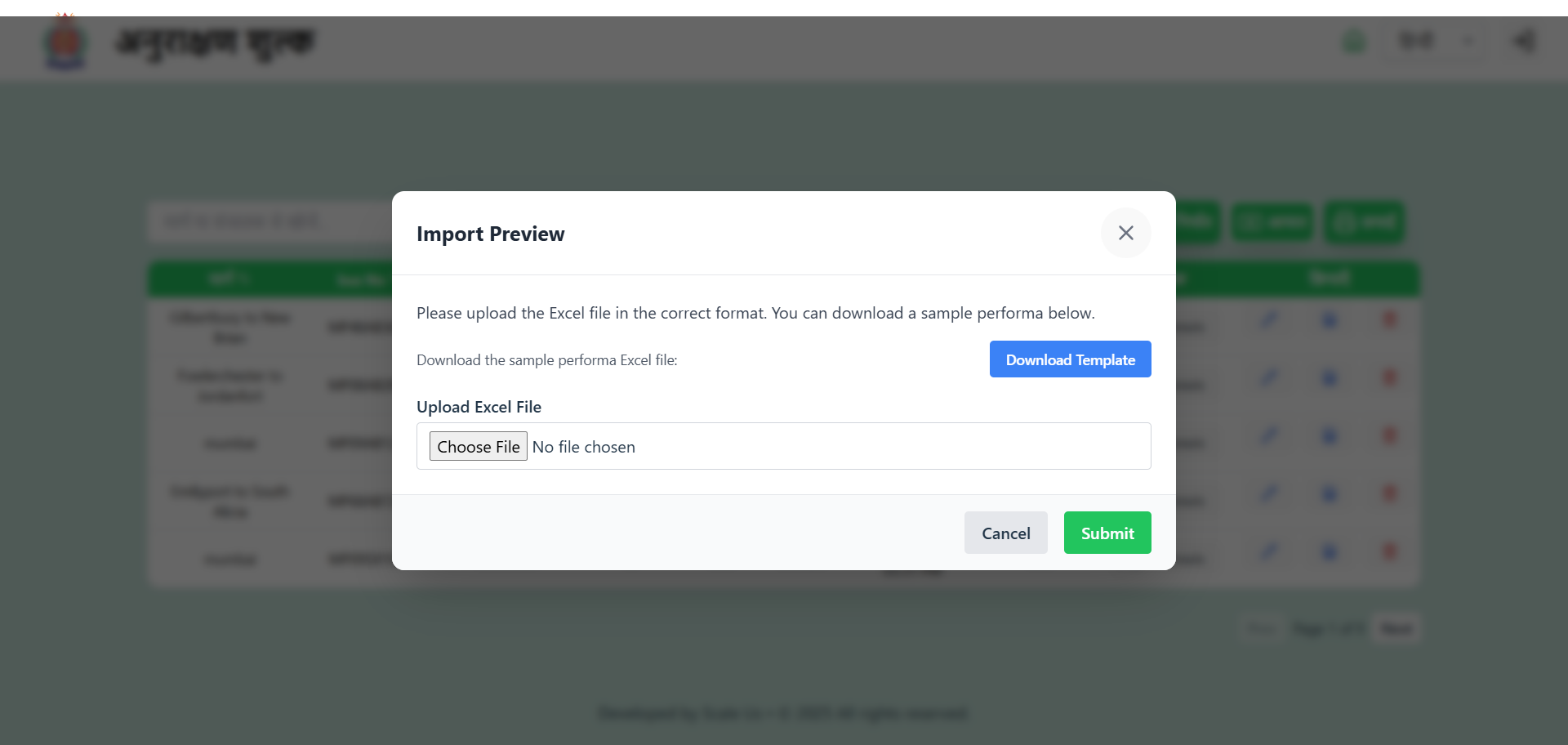Open the language dropdown in the header
The image size is (1568, 745).
click(1435, 41)
